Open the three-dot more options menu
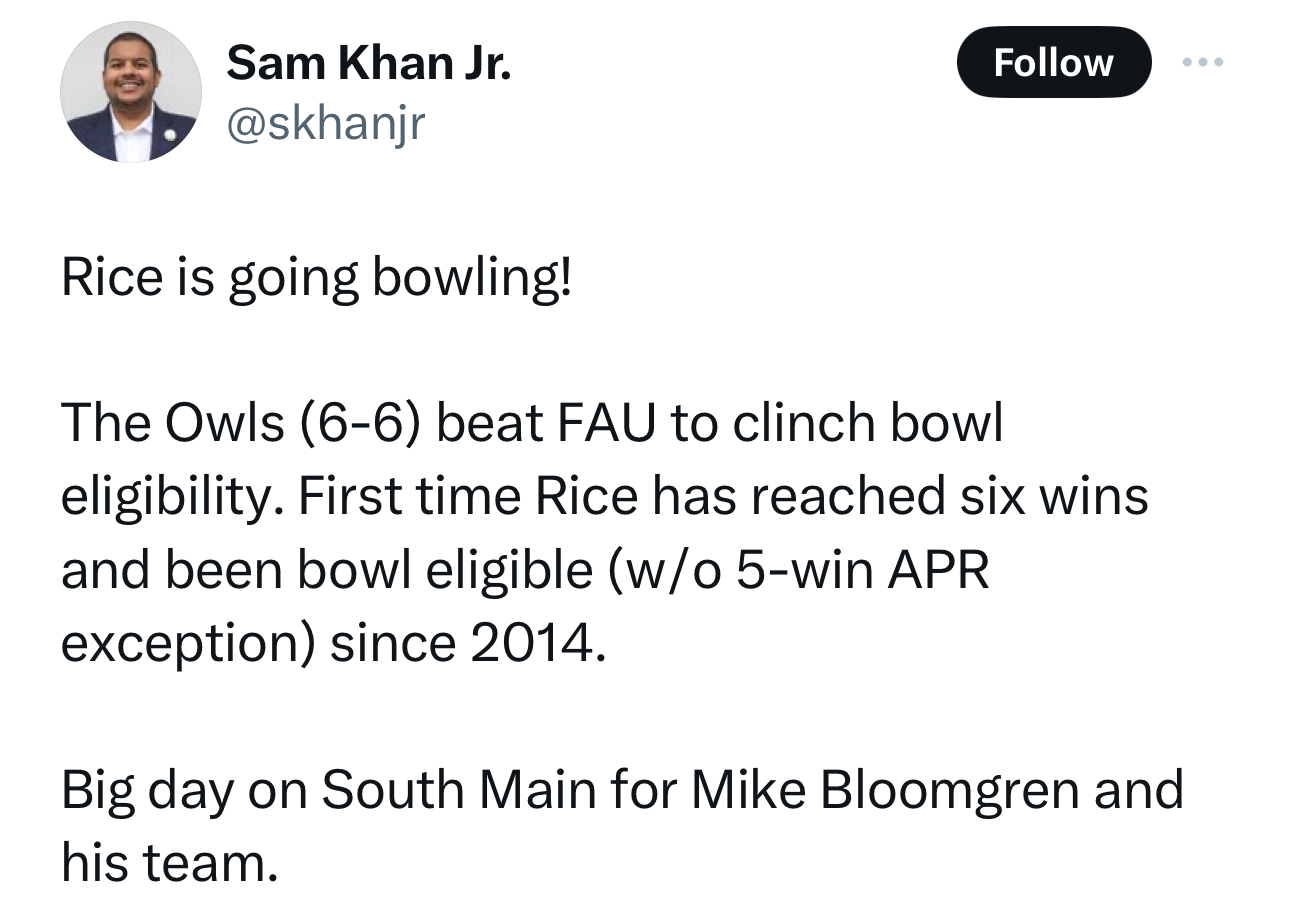This screenshot has width=1290, height=924. 1201,62
